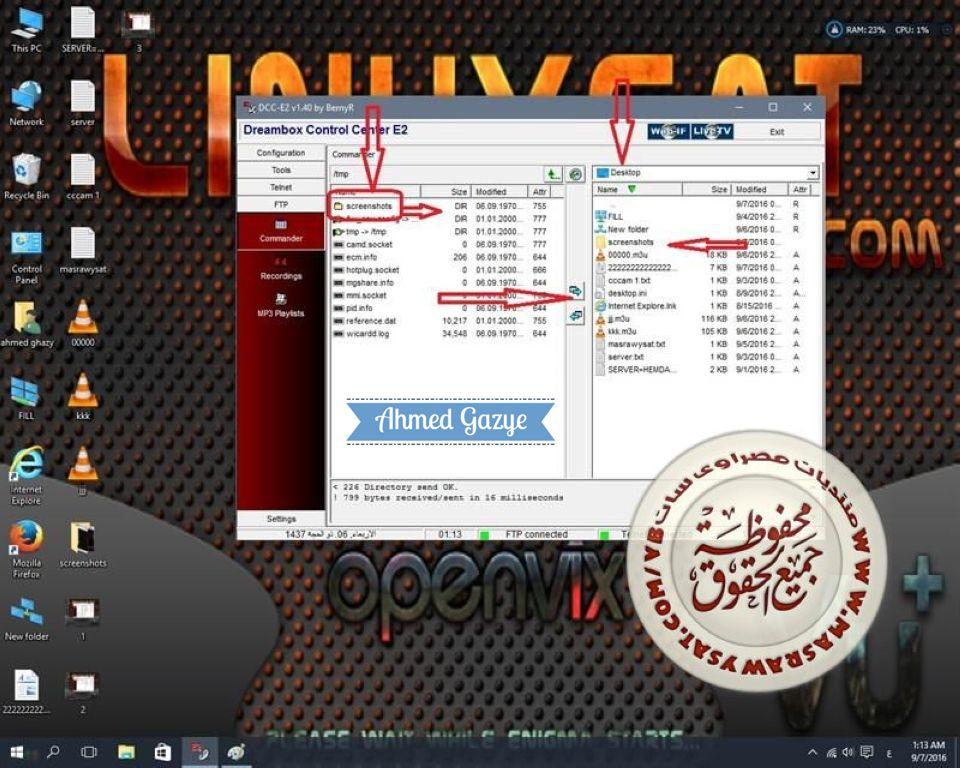Open Task View from the taskbar
The height and width of the screenshot is (768, 960).
tap(89, 751)
